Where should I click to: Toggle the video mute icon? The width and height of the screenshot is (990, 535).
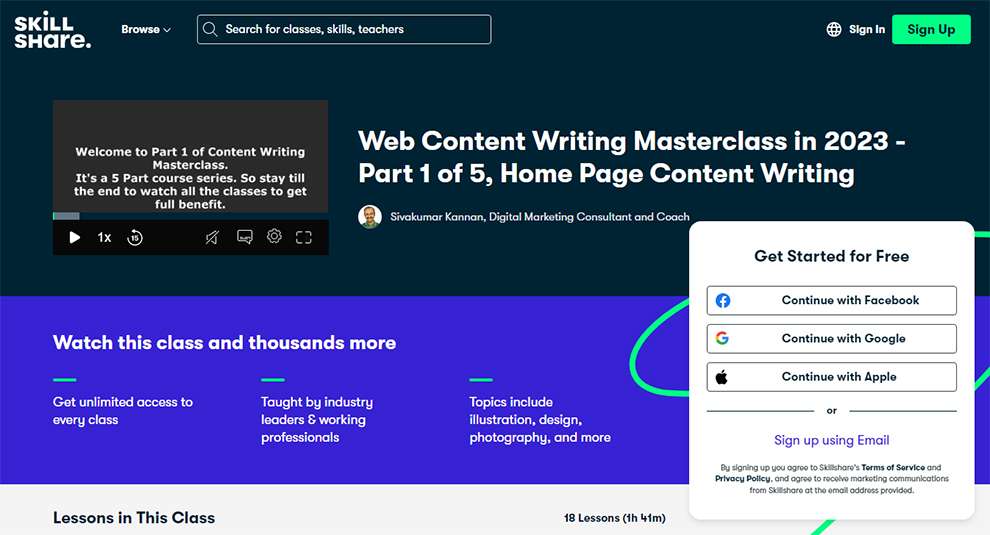[212, 237]
